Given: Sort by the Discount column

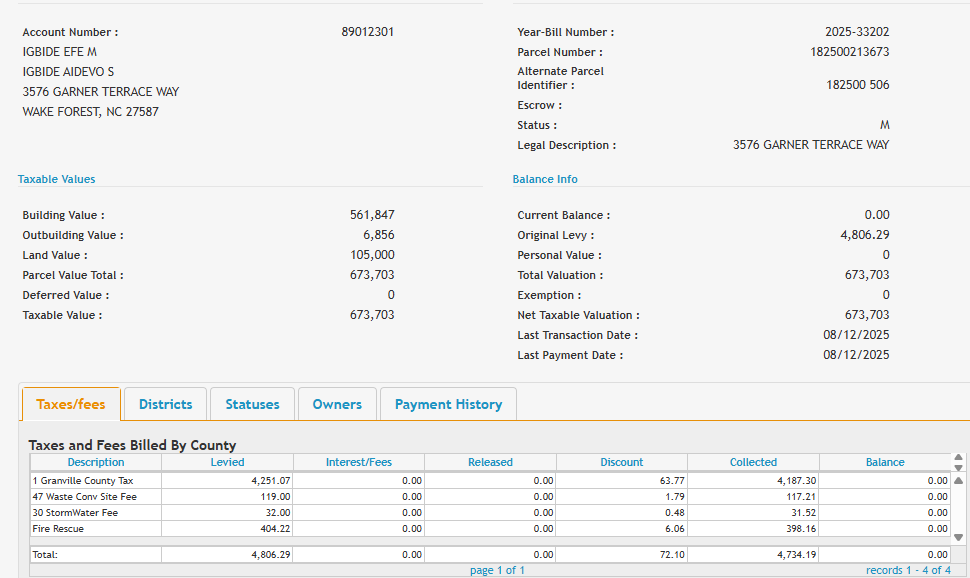Looking at the screenshot, I should [x=622, y=462].
